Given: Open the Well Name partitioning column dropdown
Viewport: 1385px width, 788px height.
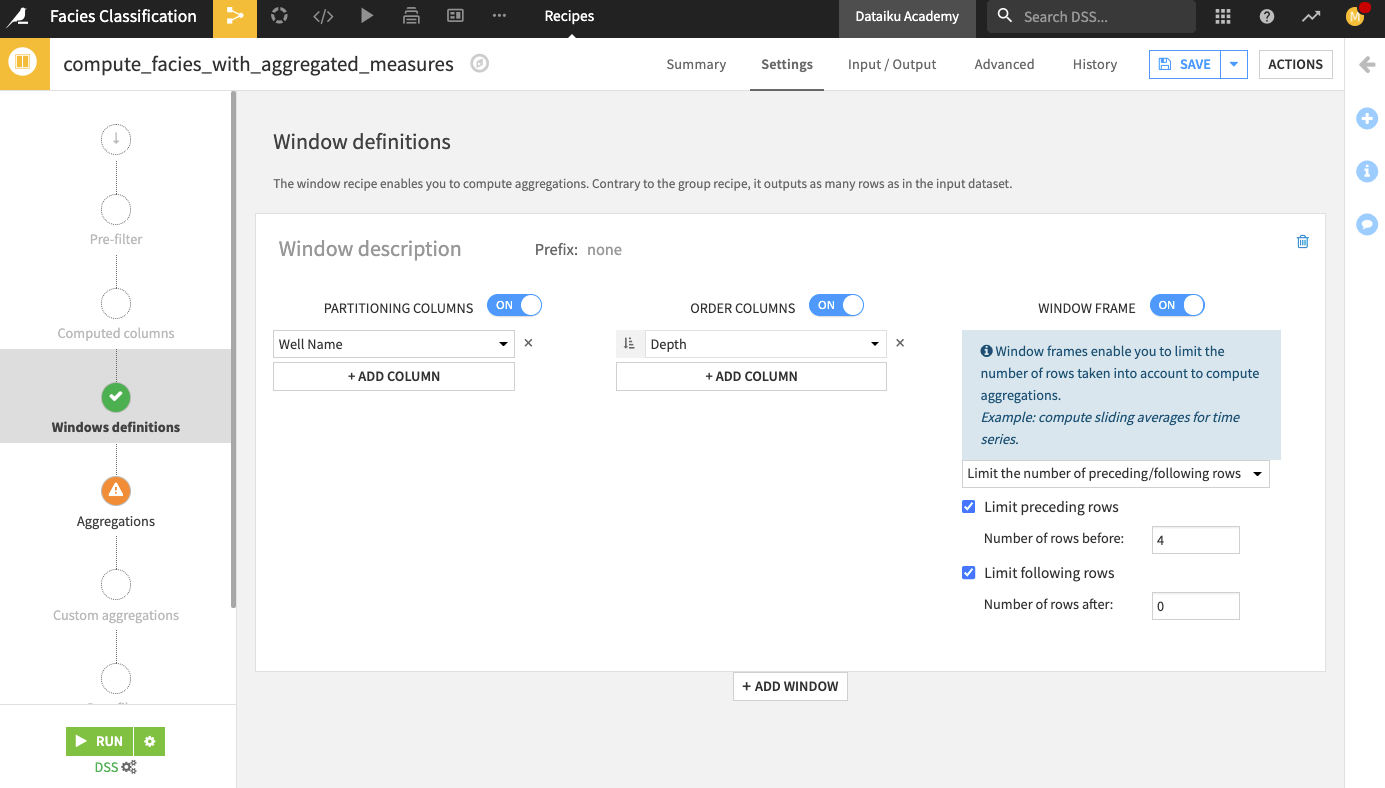Looking at the screenshot, I should point(394,344).
